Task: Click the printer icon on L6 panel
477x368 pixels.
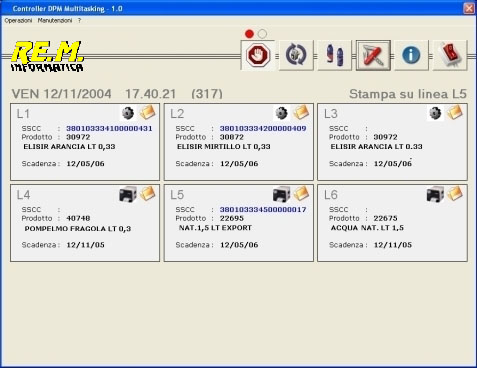Action: tap(435, 194)
